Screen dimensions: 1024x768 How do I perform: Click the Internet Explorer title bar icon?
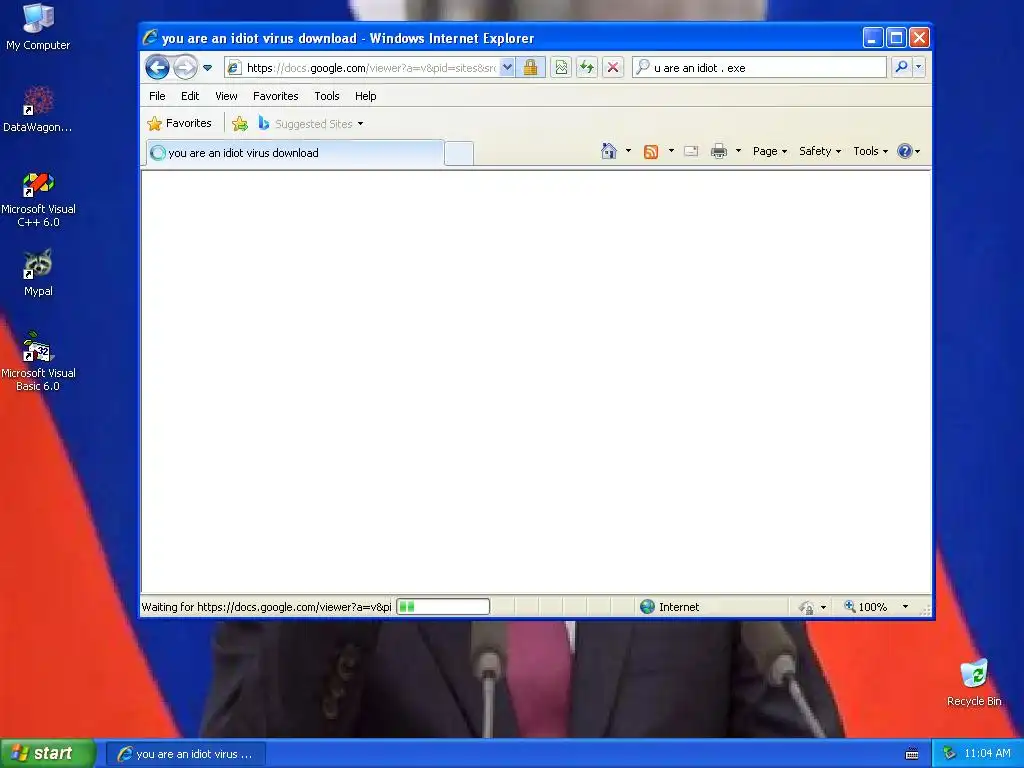150,37
